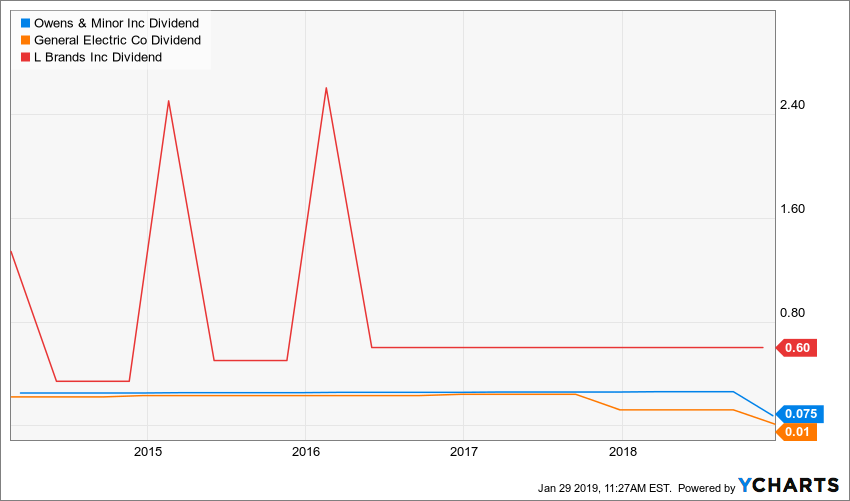Viewport: 850px width, 501px height.
Task: Click the 2016 x-axis label
Action: 305,452
